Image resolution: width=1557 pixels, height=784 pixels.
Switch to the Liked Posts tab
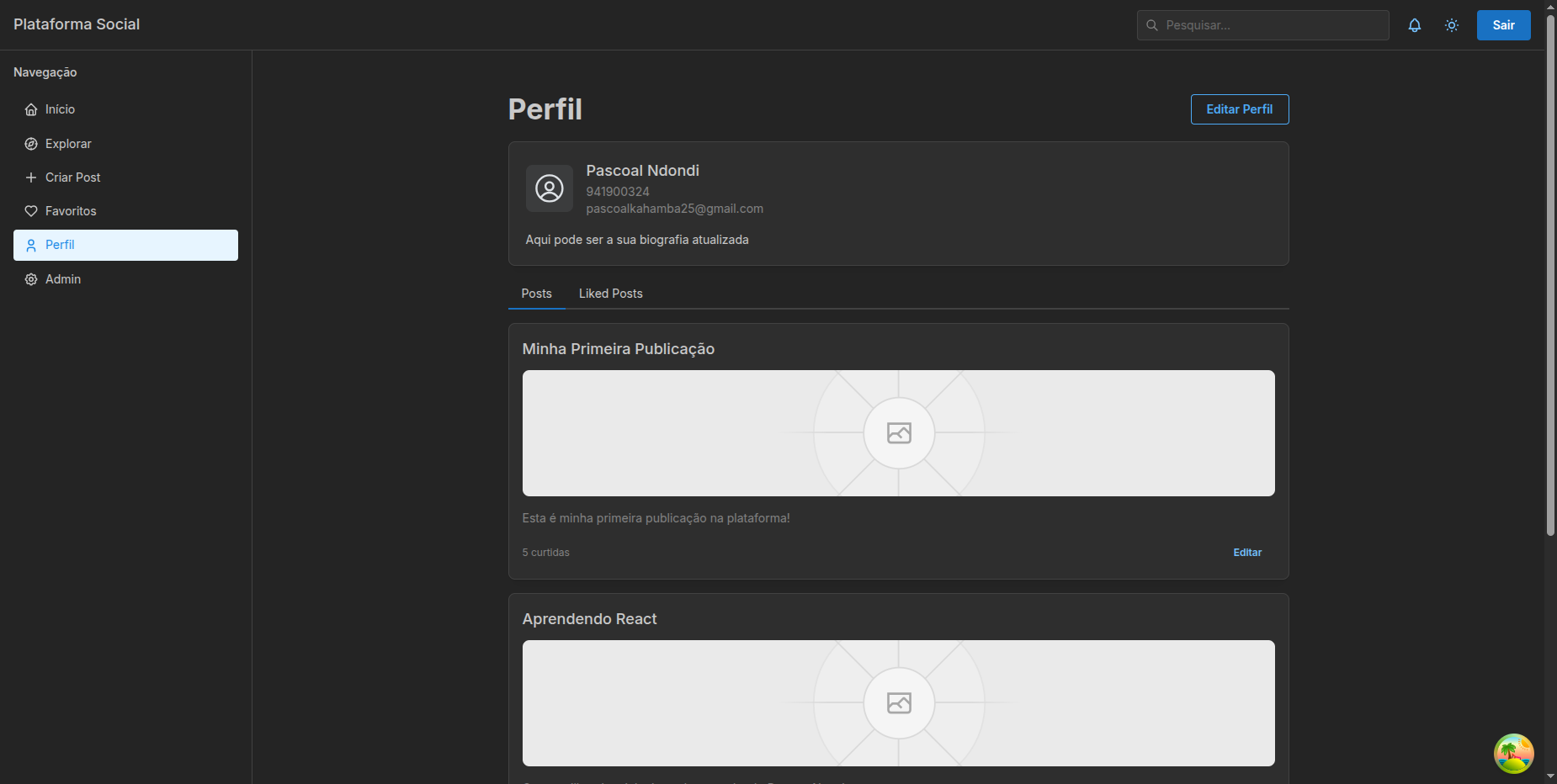pyautogui.click(x=610, y=294)
